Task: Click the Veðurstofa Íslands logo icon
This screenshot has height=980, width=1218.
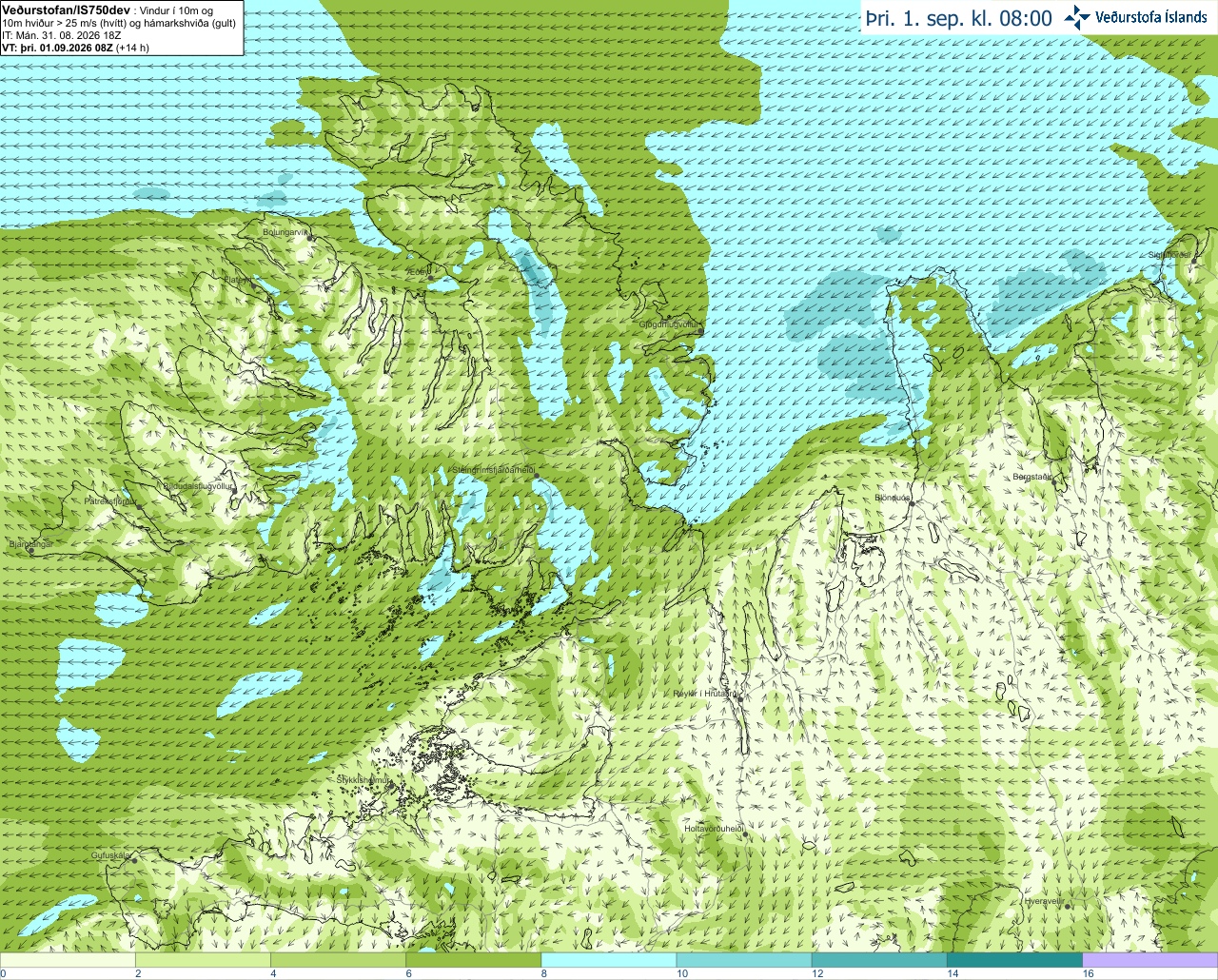Action: tap(1077, 17)
